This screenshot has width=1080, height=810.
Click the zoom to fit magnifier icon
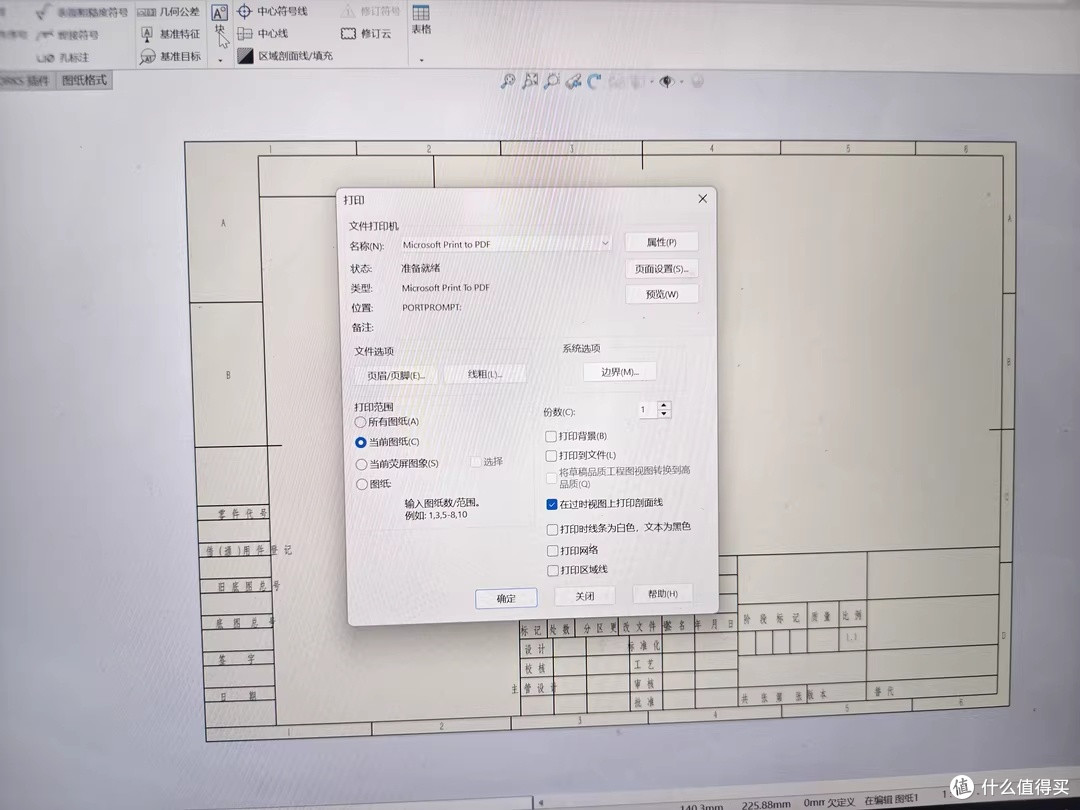(508, 81)
